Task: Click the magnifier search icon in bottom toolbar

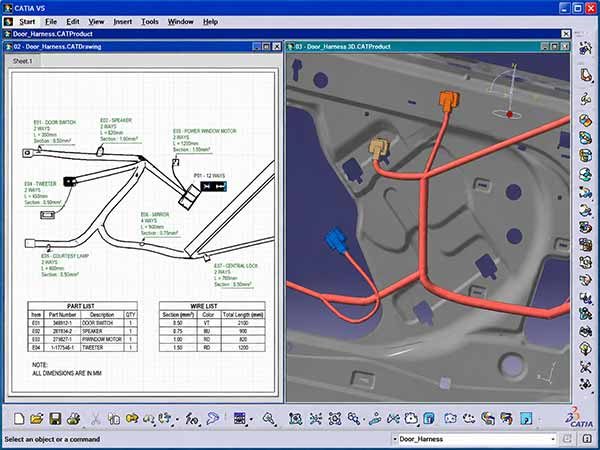Action: tap(269, 419)
